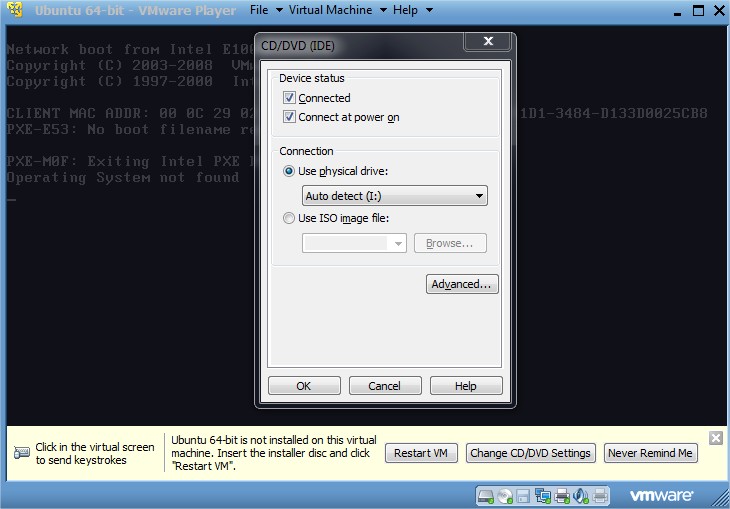Click "Click in the virtual screen" hint text
The height and width of the screenshot is (509, 730).
coord(95,453)
